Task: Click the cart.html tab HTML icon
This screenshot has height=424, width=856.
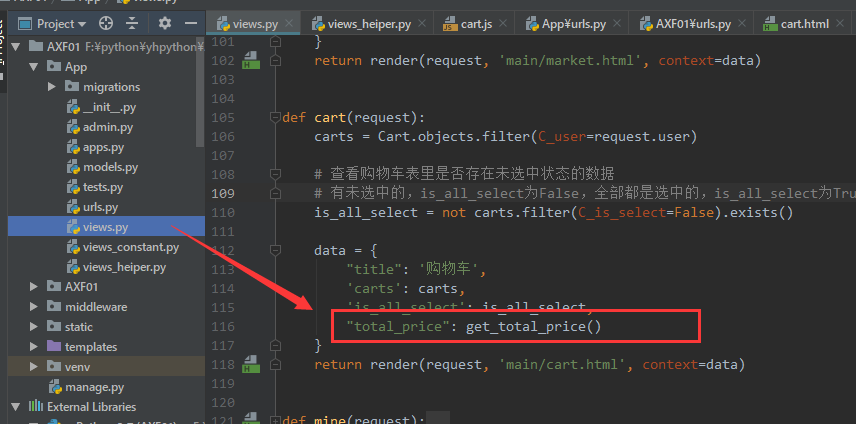Action: click(x=770, y=24)
